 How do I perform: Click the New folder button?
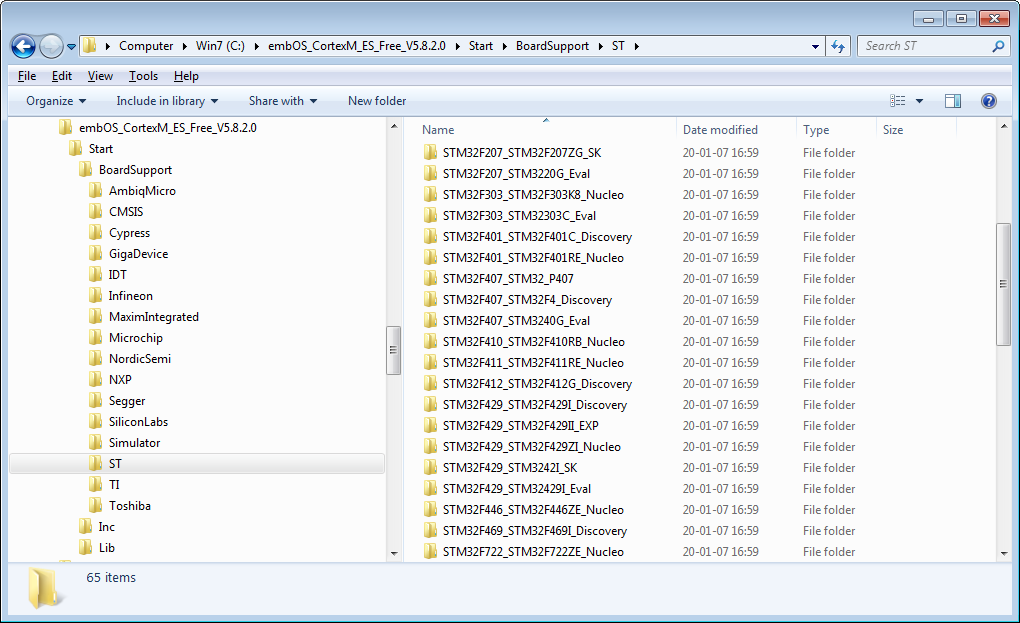point(376,100)
